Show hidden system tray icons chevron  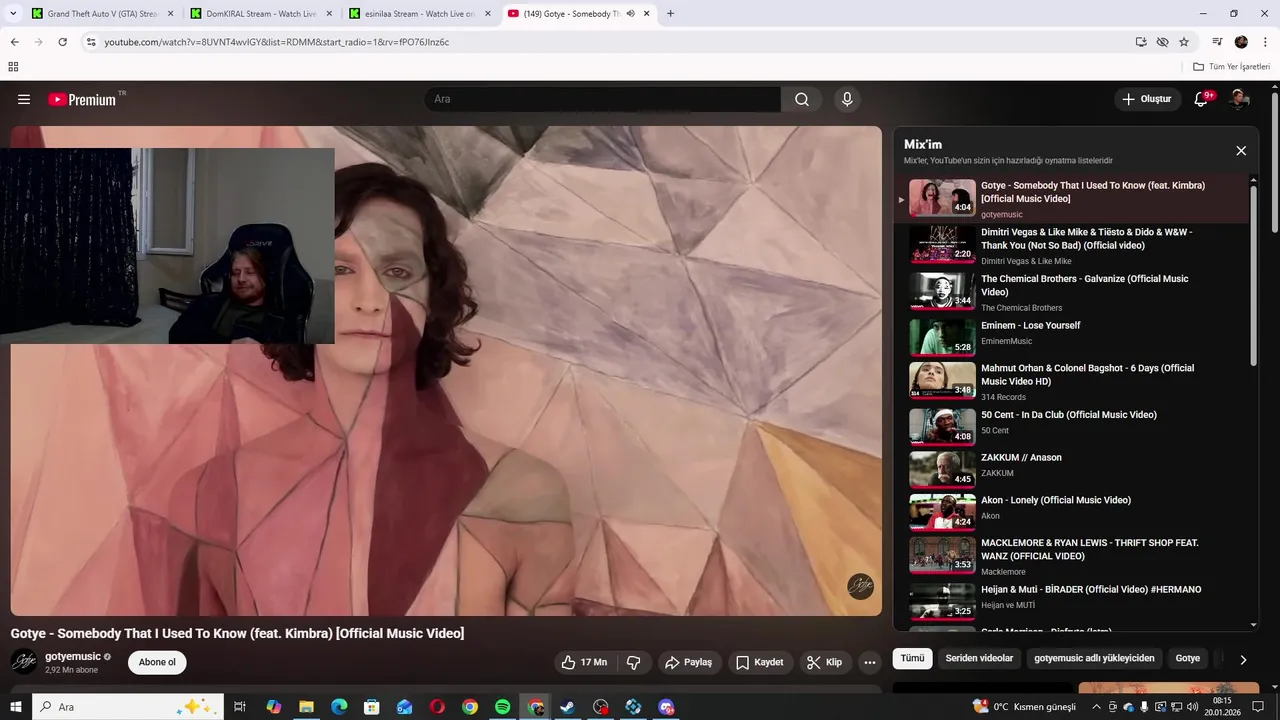click(1097, 707)
